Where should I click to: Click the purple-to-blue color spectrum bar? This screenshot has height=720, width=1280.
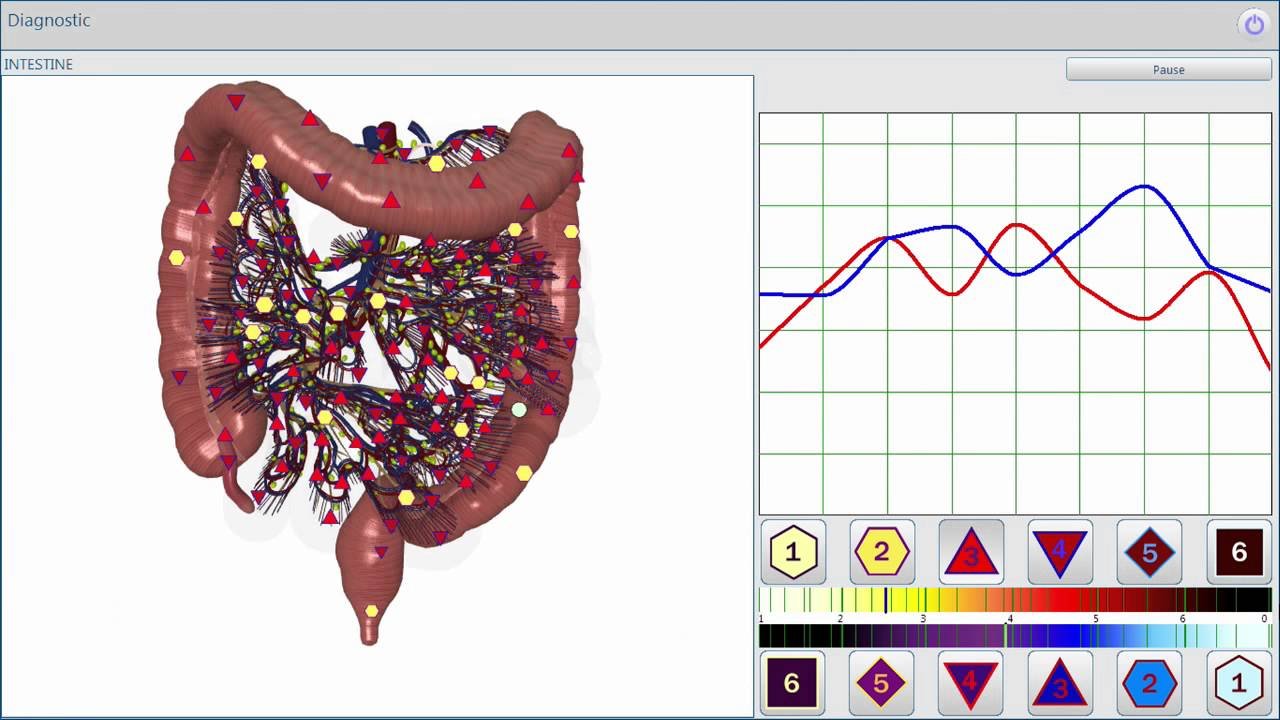coord(1014,636)
